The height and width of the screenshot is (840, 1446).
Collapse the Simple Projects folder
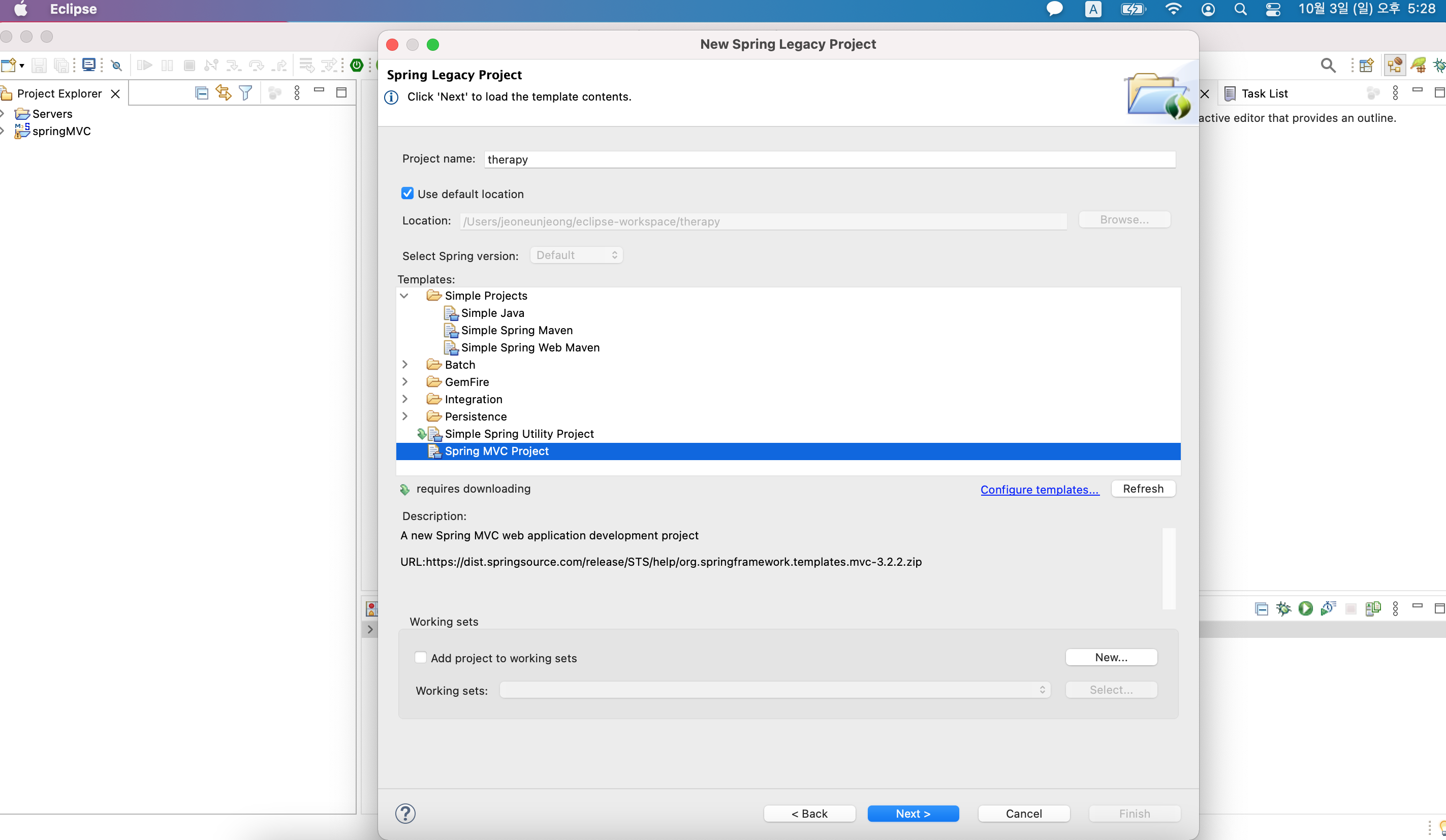[404, 295]
